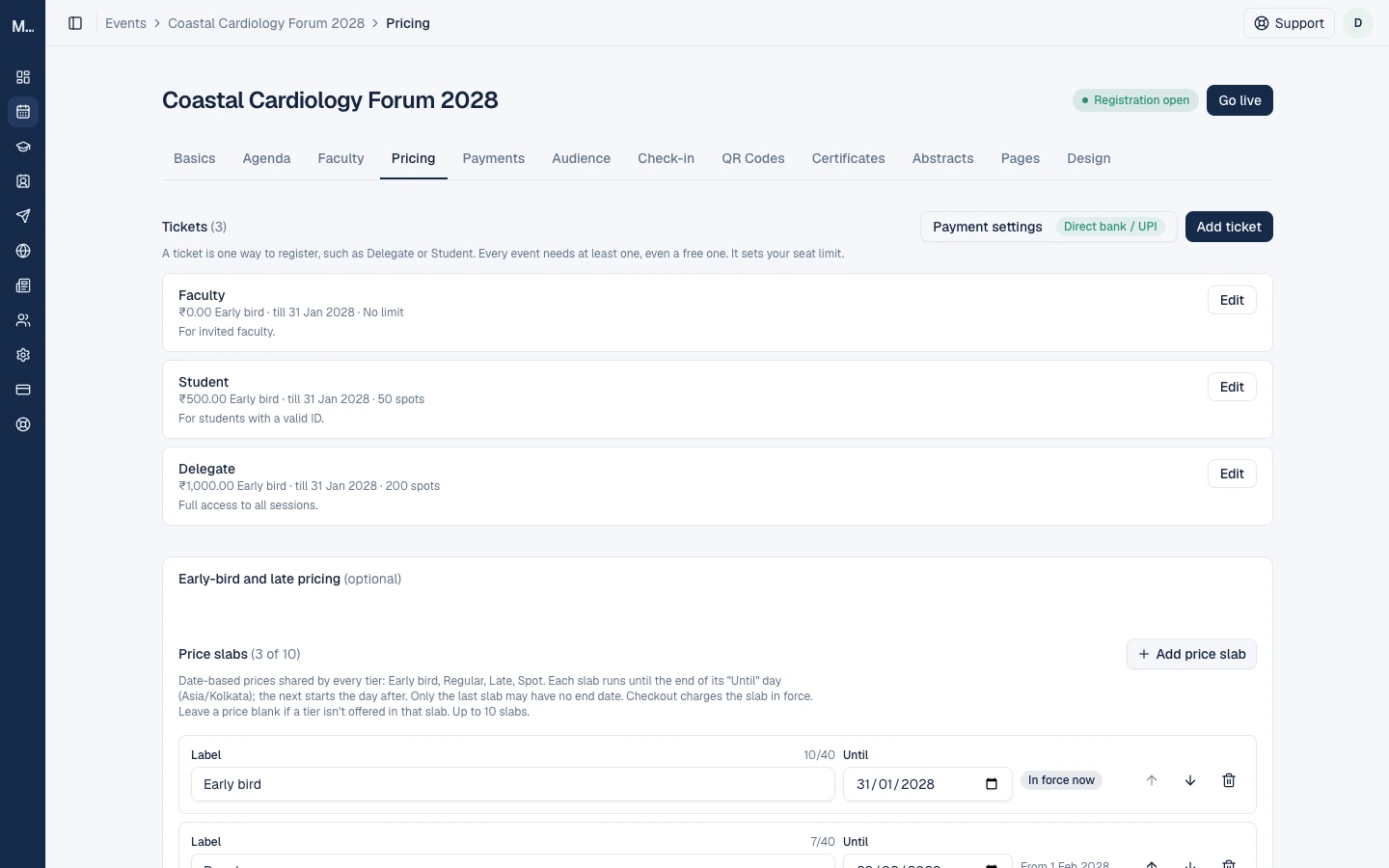Open the Support button
This screenshot has width=1389, height=868.
coord(1289,23)
